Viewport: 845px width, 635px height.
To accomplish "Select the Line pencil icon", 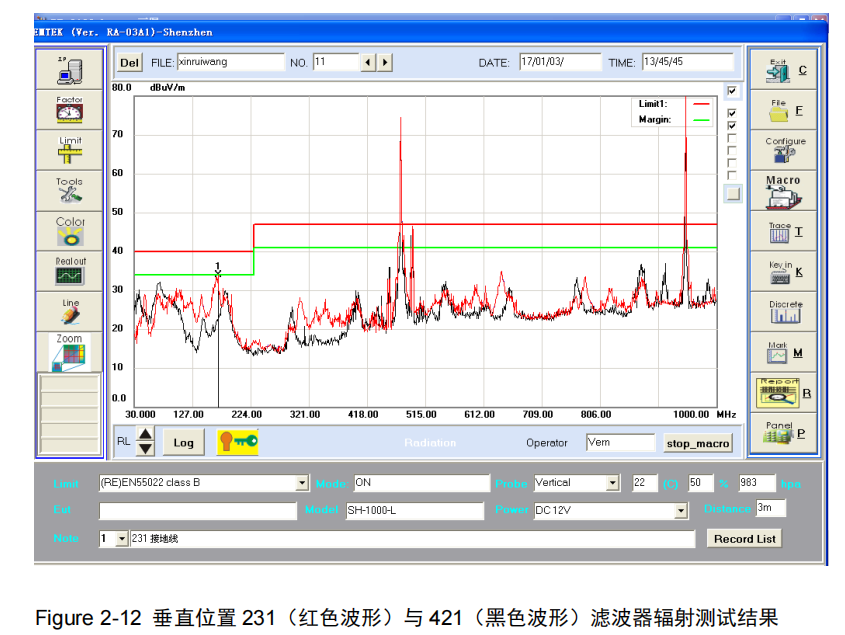I will [69, 311].
